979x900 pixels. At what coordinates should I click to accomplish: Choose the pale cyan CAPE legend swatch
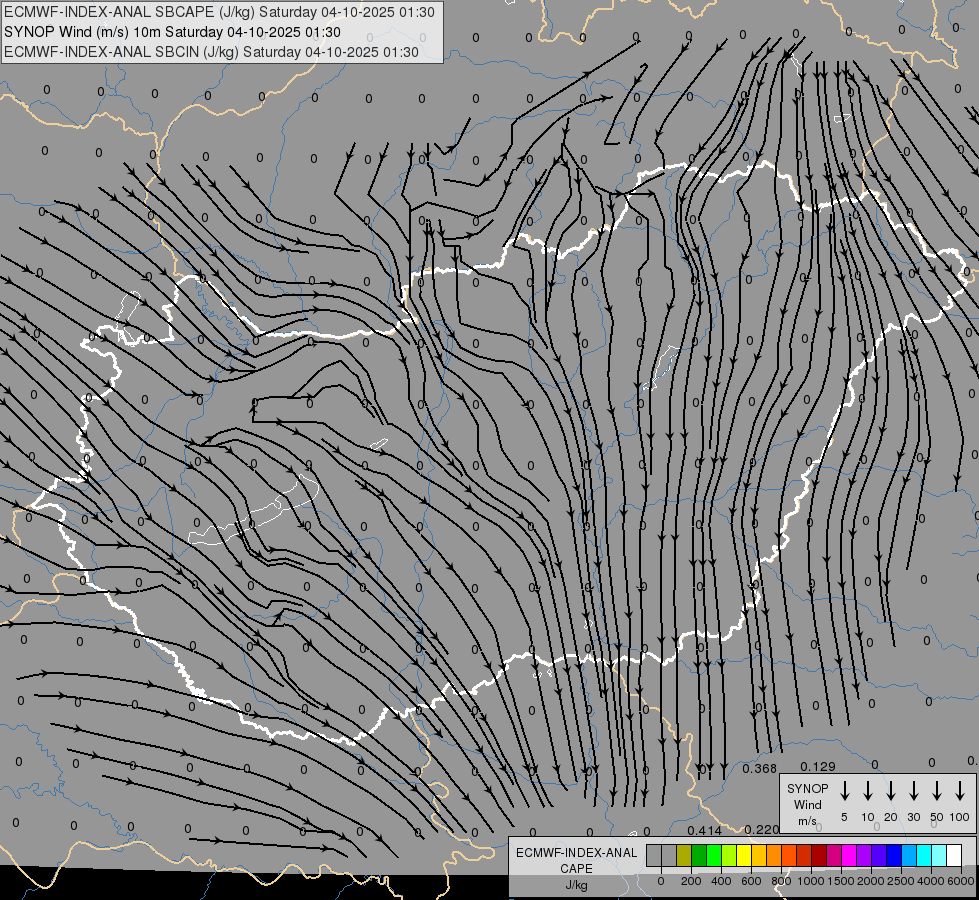tap(939, 855)
